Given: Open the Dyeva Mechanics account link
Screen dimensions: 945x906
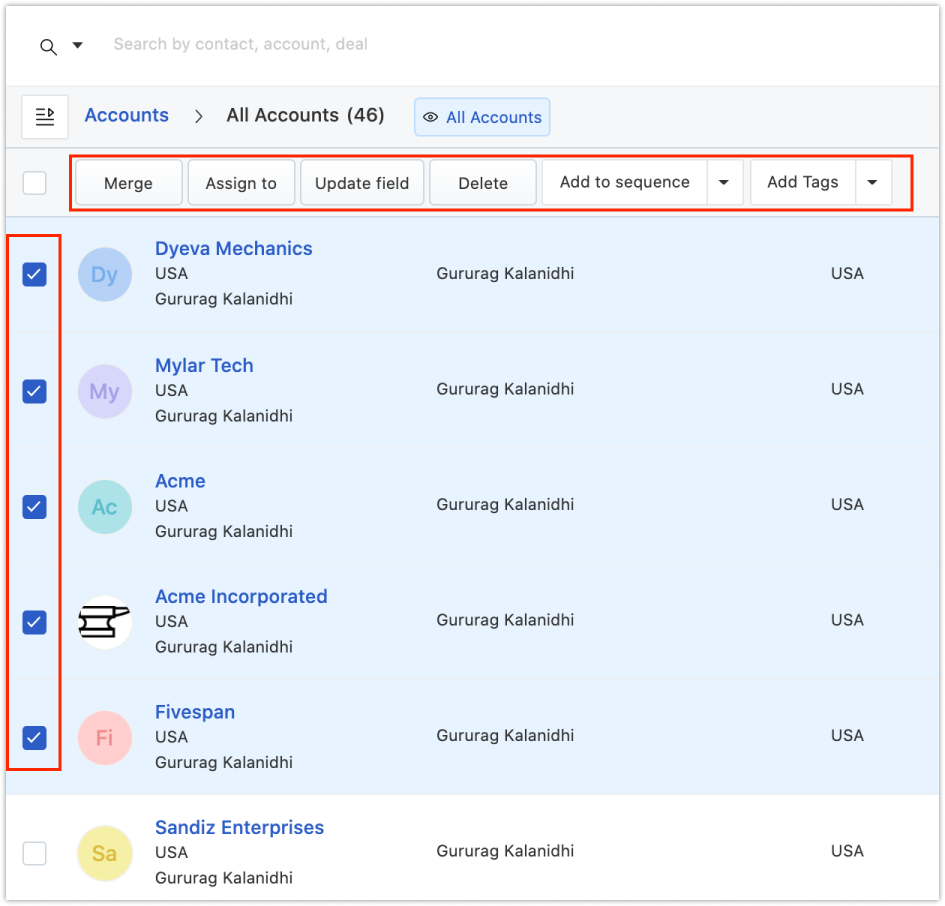Looking at the screenshot, I should tap(234, 248).
